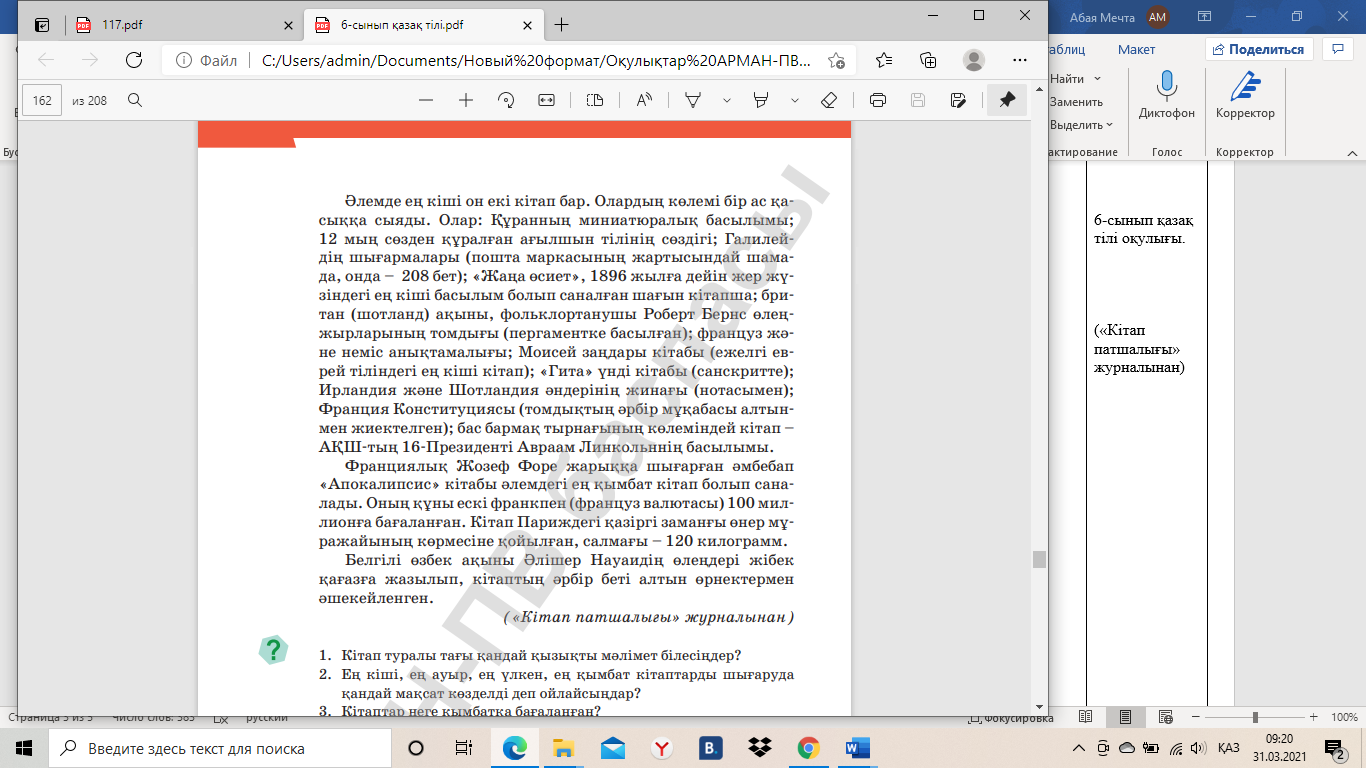The width and height of the screenshot is (1366, 768).
Task: Toggle the pin on PDF toolbar
Action: 1007,100
